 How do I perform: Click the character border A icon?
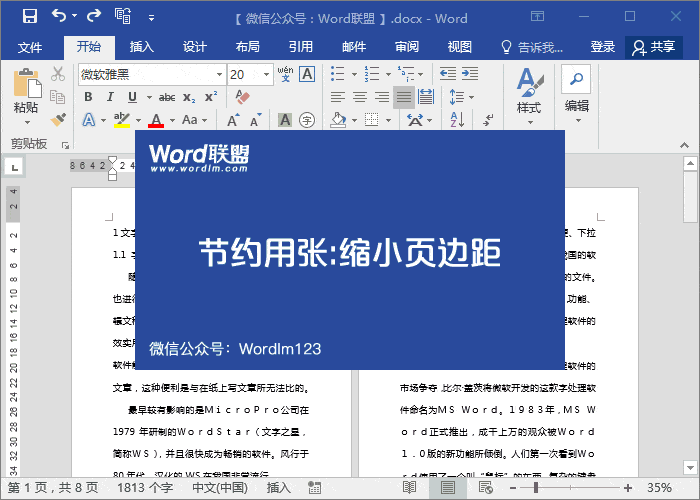tap(307, 74)
